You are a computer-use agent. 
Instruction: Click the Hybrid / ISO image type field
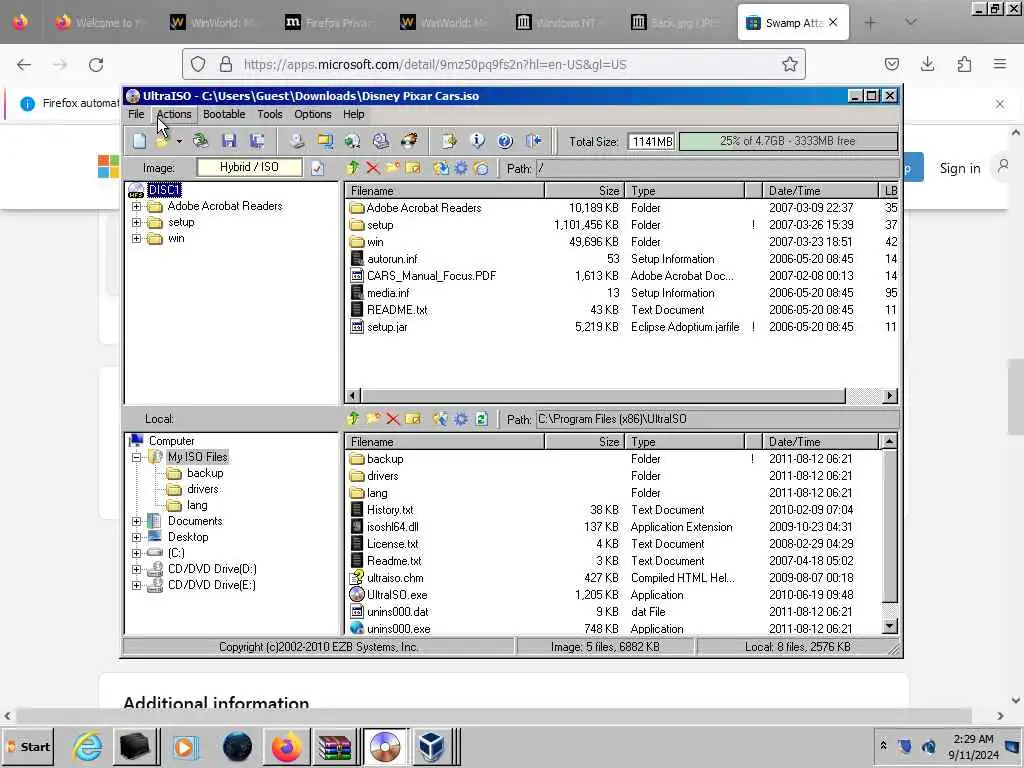pyautogui.click(x=249, y=167)
